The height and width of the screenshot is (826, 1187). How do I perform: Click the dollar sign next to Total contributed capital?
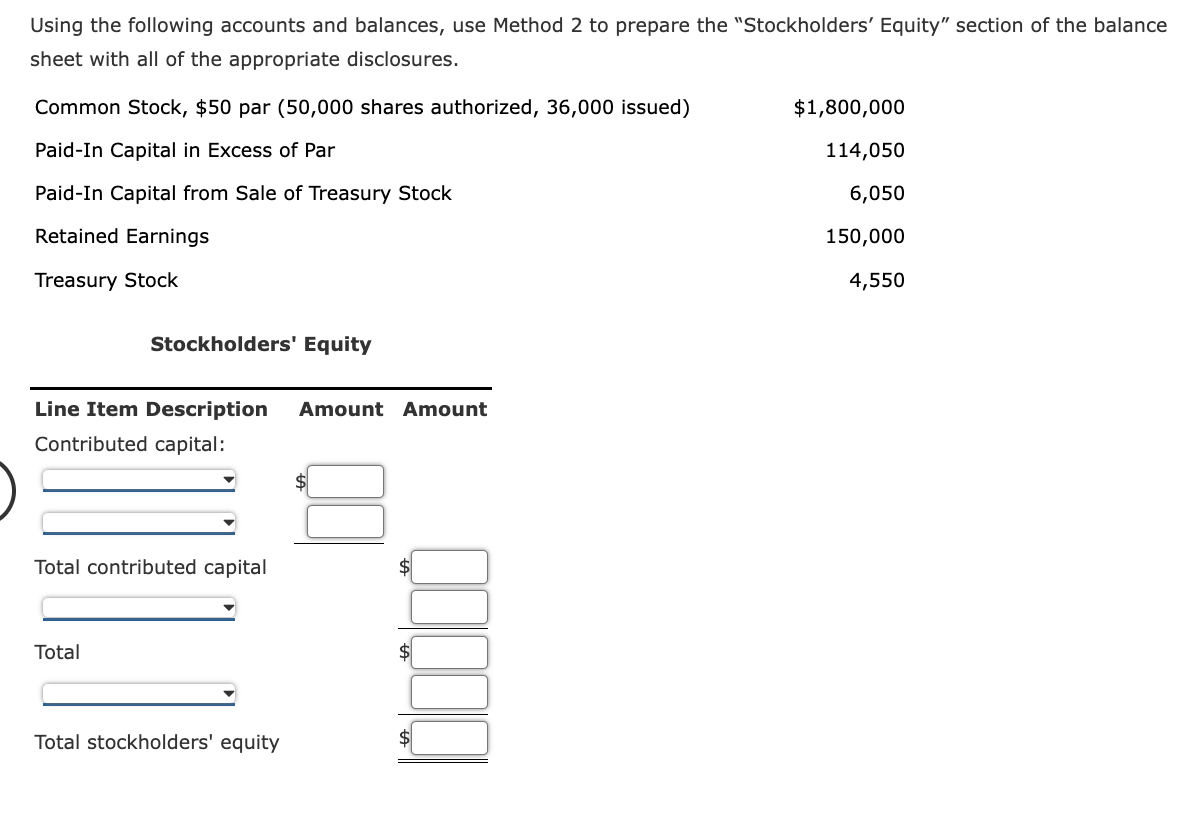point(404,567)
